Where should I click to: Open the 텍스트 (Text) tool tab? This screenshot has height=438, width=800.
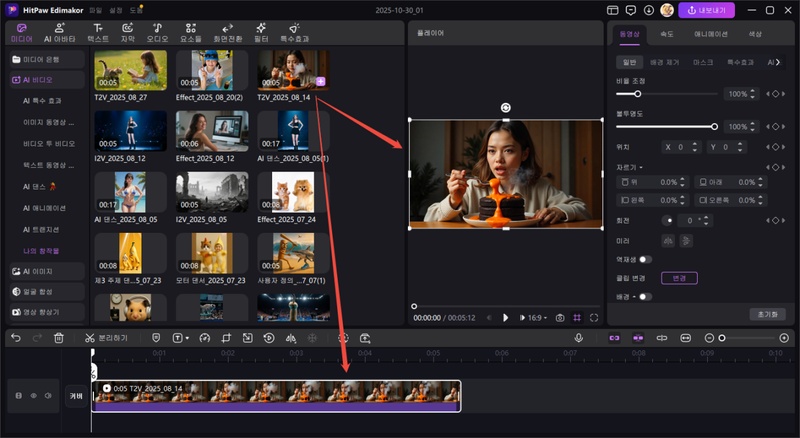point(98,31)
